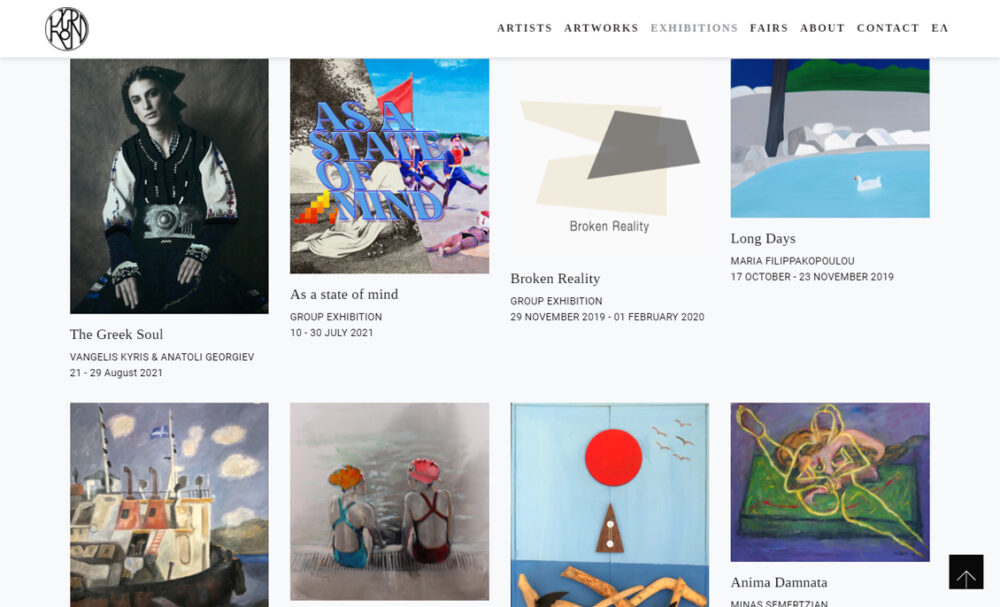Open the Long Days swan painting thumbnail
This screenshot has width=1000, height=607.
click(830, 138)
